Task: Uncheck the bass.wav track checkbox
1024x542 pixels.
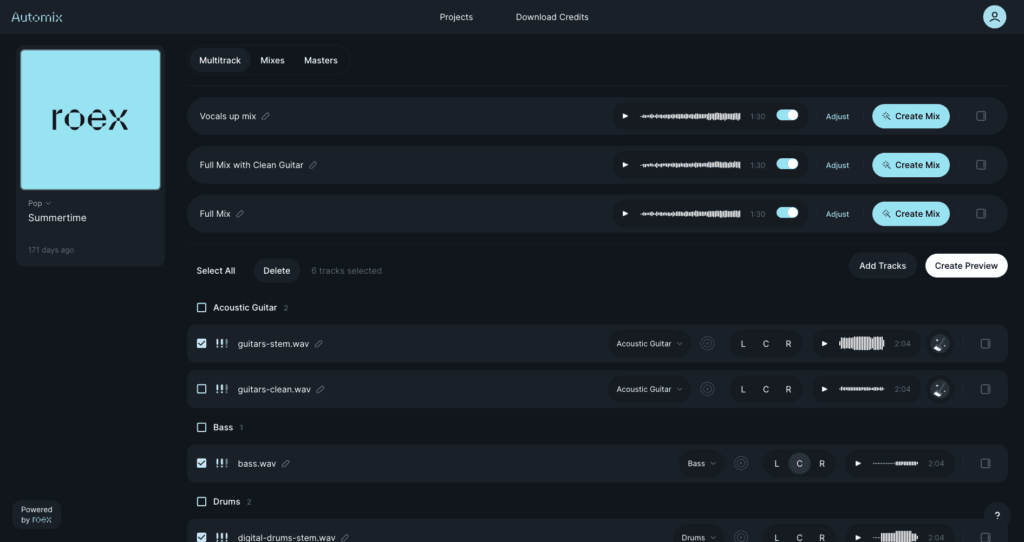Action: point(202,464)
